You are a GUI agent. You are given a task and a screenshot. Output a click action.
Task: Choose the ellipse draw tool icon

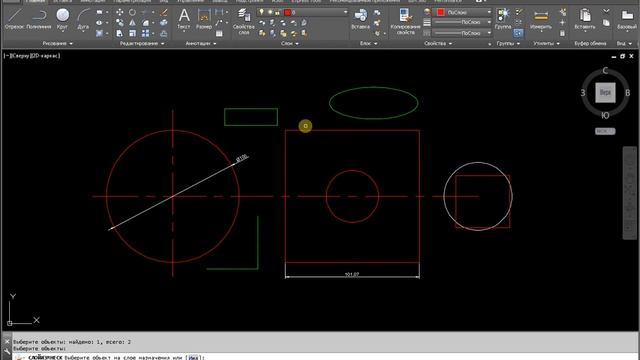coord(100,23)
